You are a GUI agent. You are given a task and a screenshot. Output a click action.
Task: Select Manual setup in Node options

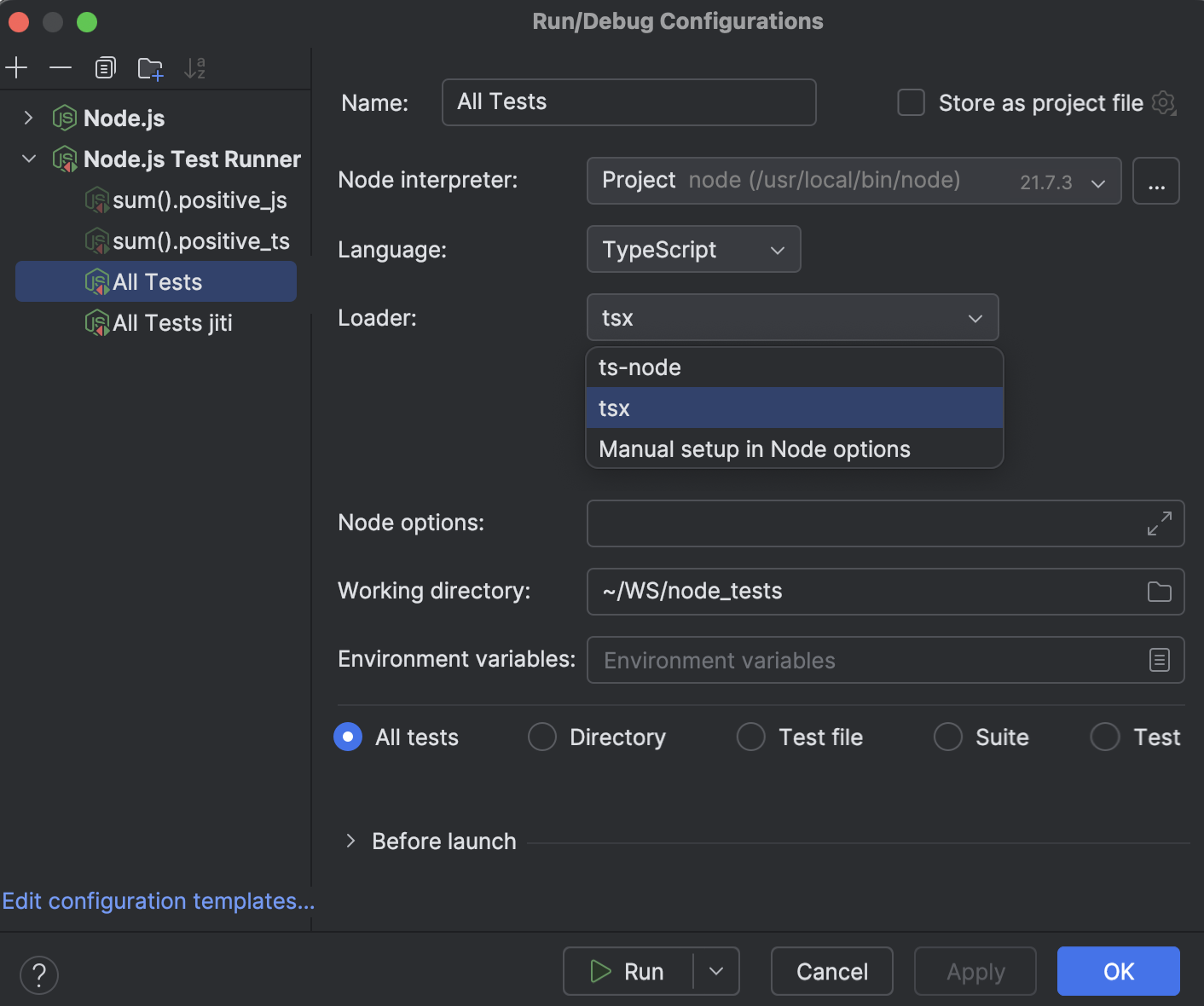[x=795, y=449]
